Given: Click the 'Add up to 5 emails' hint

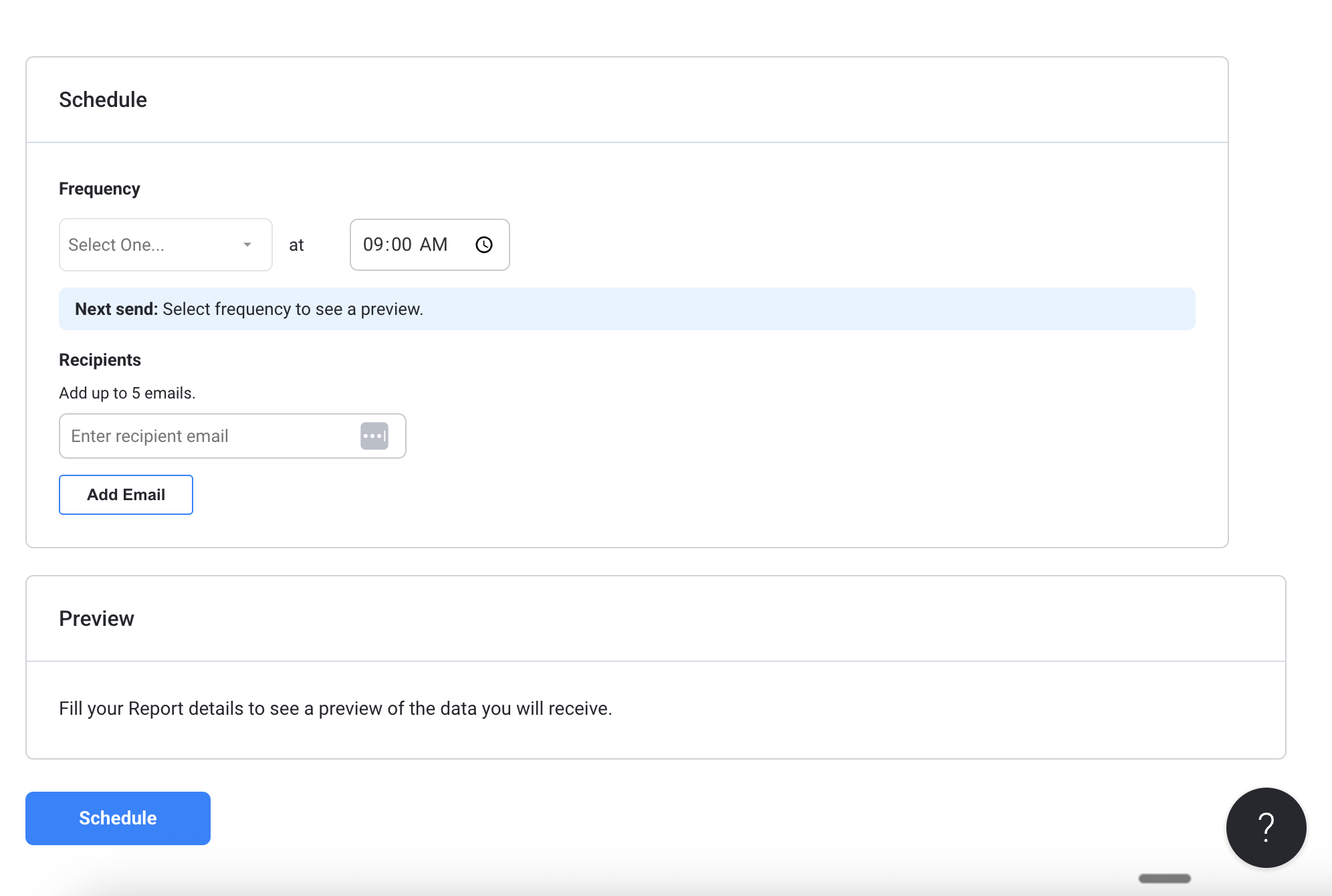Looking at the screenshot, I should (x=127, y=393).
